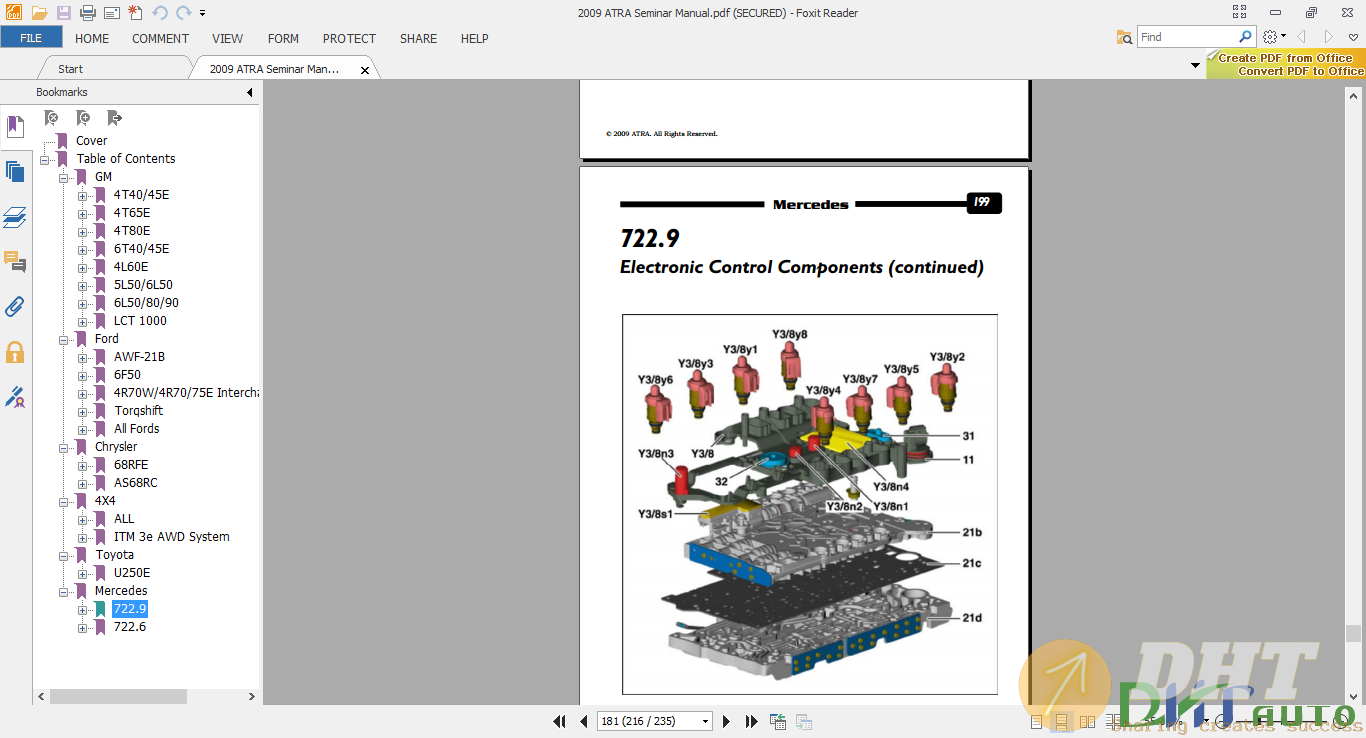1366x738 pixels.
Task: Undo the last action
Action: [160, 13]
